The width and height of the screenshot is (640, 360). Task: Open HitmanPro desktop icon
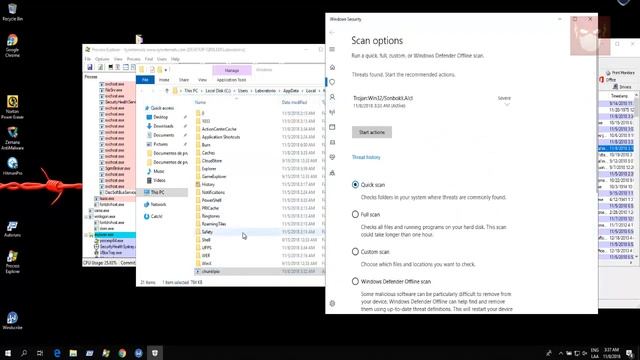pos(12,166)
